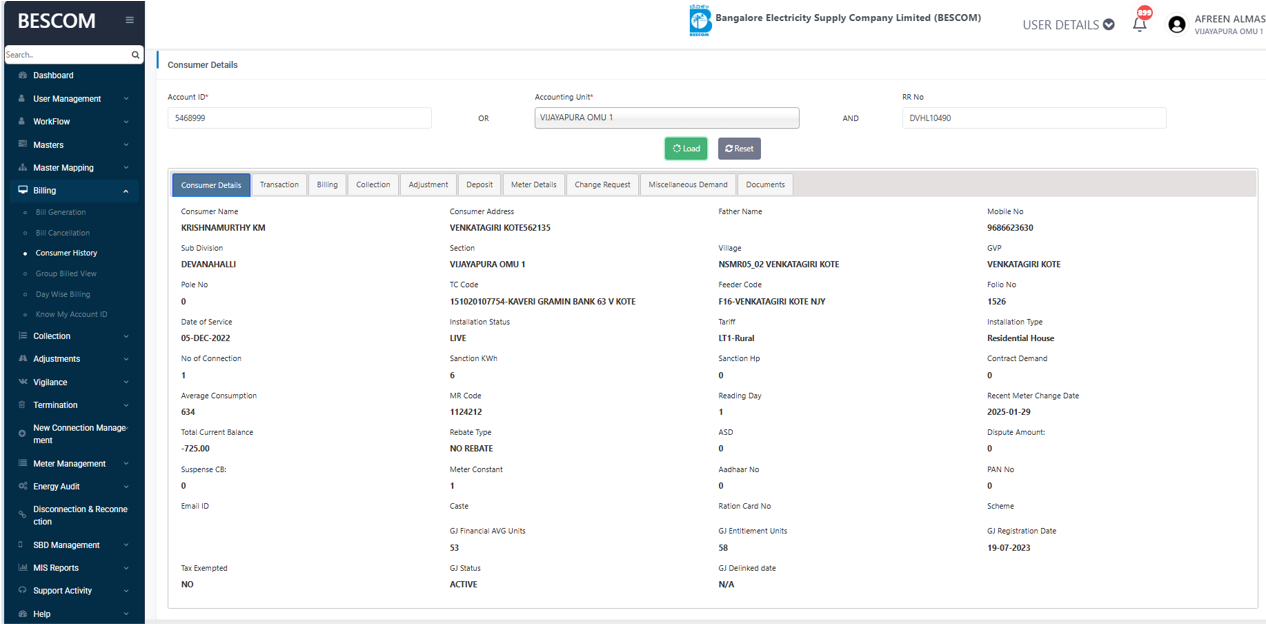Click the meter change date 2025-01-29
1266x624 pixels.
coord(1008,412)
